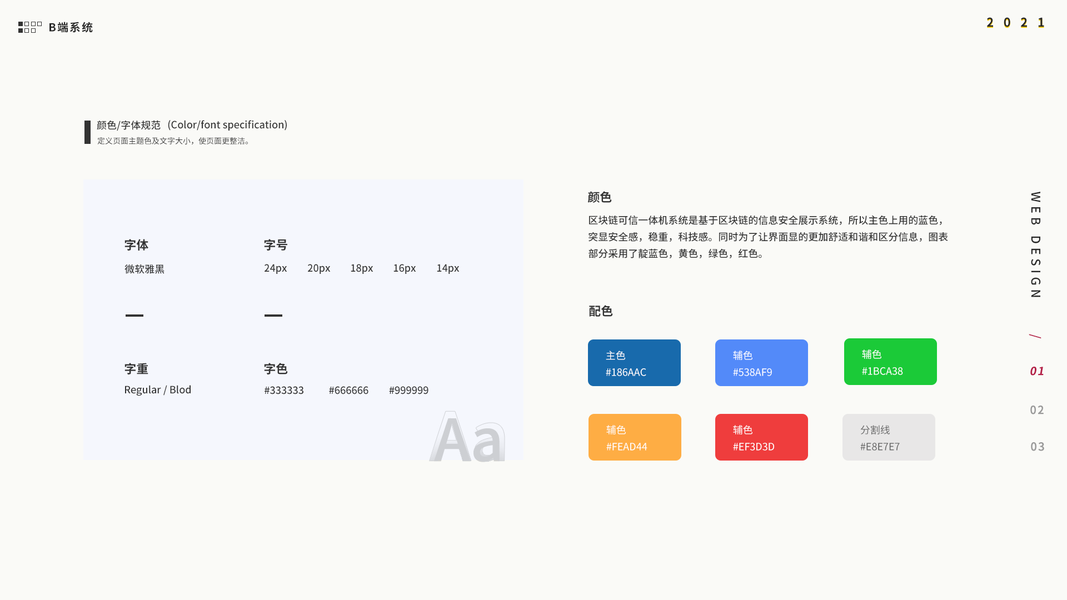Click the 配色 section heading
Screen dimensions: 1067x600
pos(600,311)
